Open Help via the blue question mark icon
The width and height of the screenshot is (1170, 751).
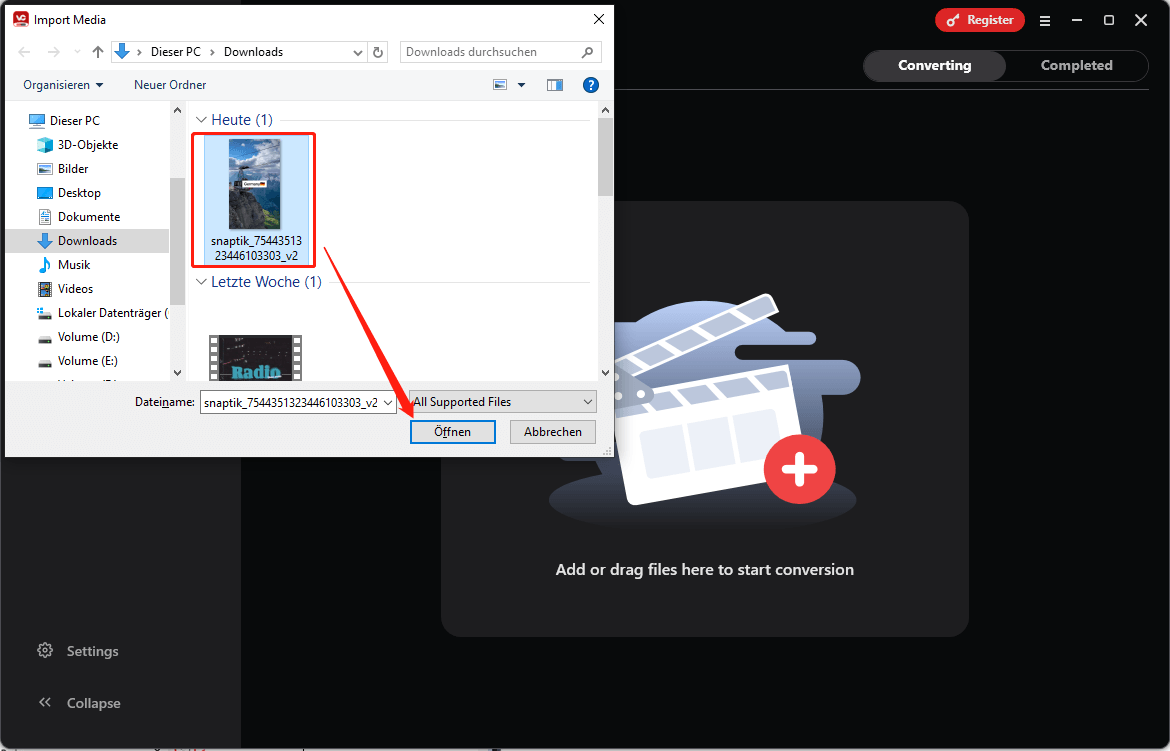tap(591, 85)
